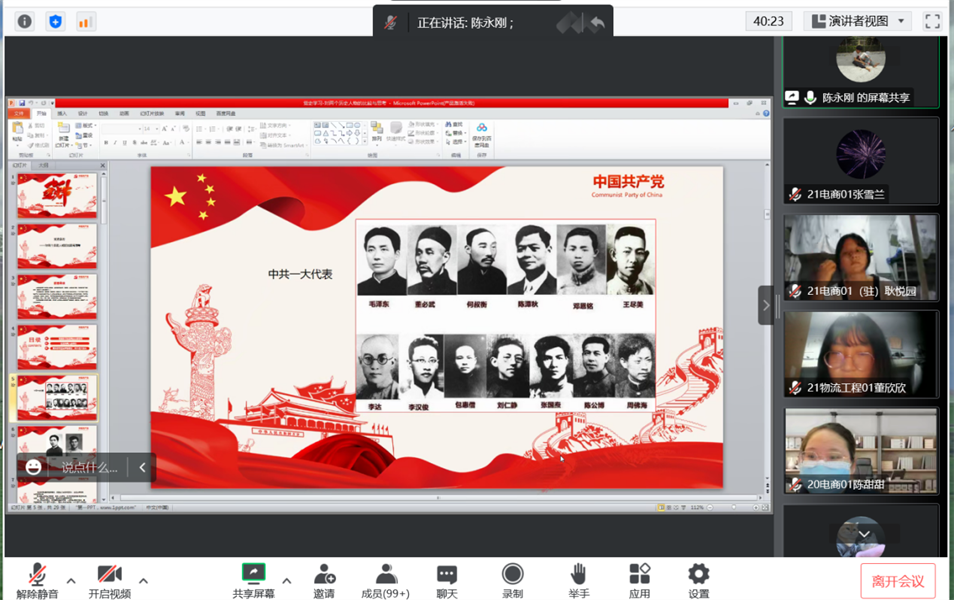Expand audio options arrow beside 解除静音

71,580
